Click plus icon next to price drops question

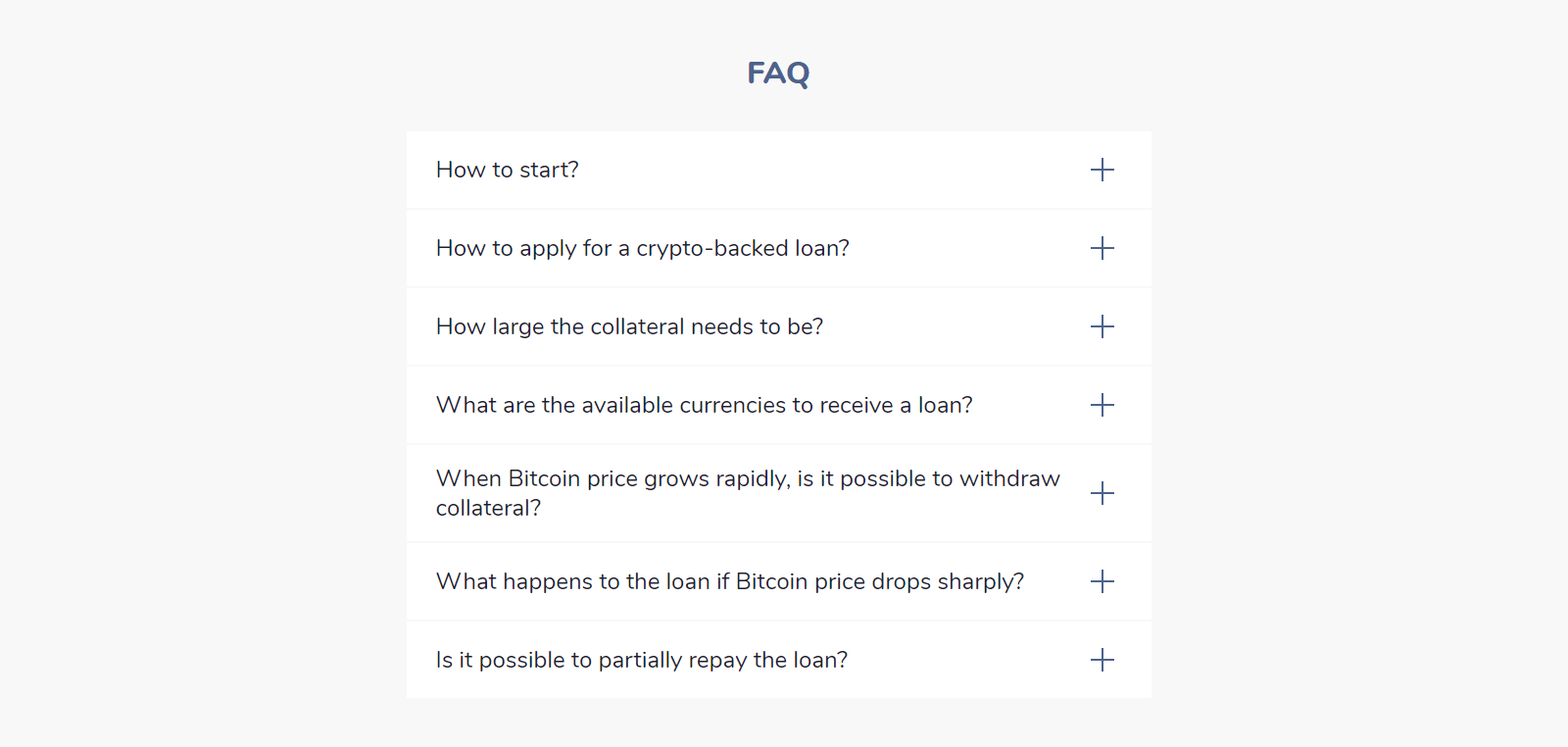[1102, 581]
